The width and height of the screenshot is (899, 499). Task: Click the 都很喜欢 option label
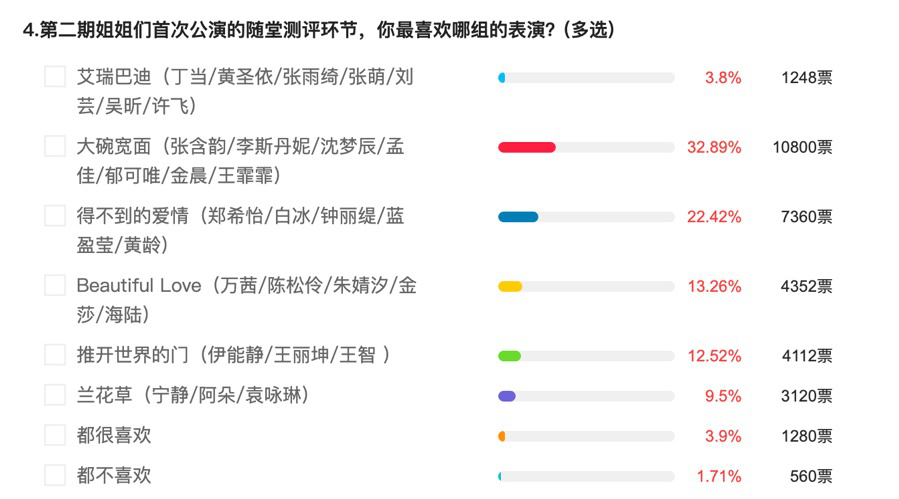(114, 435)
